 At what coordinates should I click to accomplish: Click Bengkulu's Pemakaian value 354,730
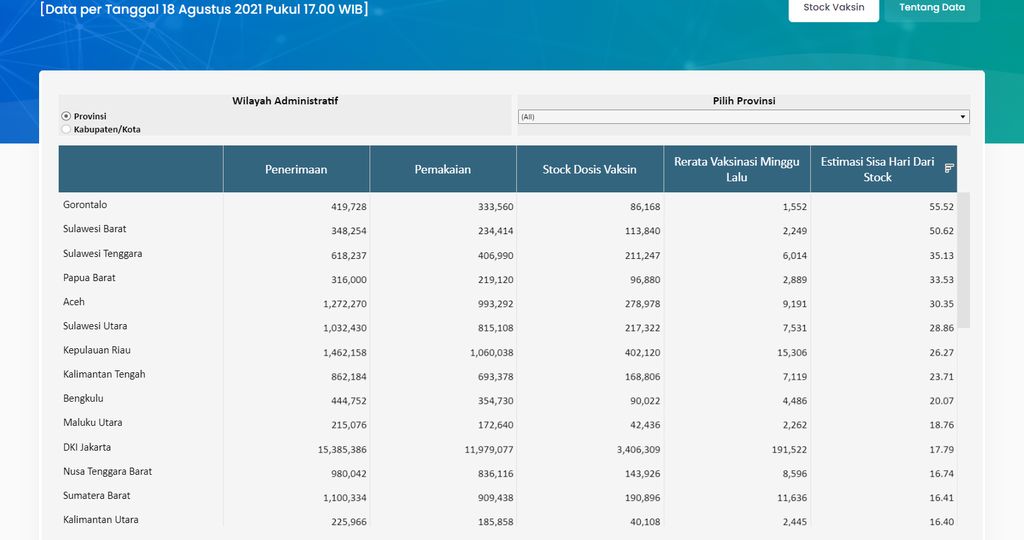tap(496, 401)
